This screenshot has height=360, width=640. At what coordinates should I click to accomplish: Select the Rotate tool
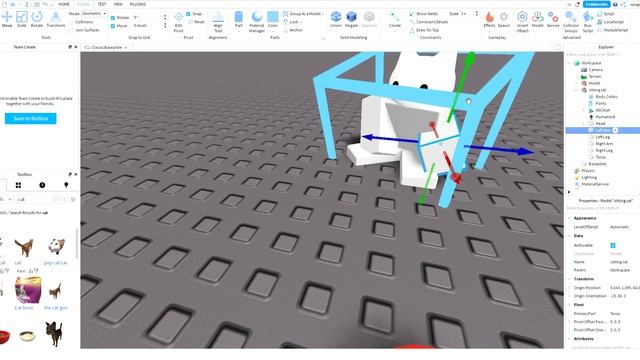(37, 20)
